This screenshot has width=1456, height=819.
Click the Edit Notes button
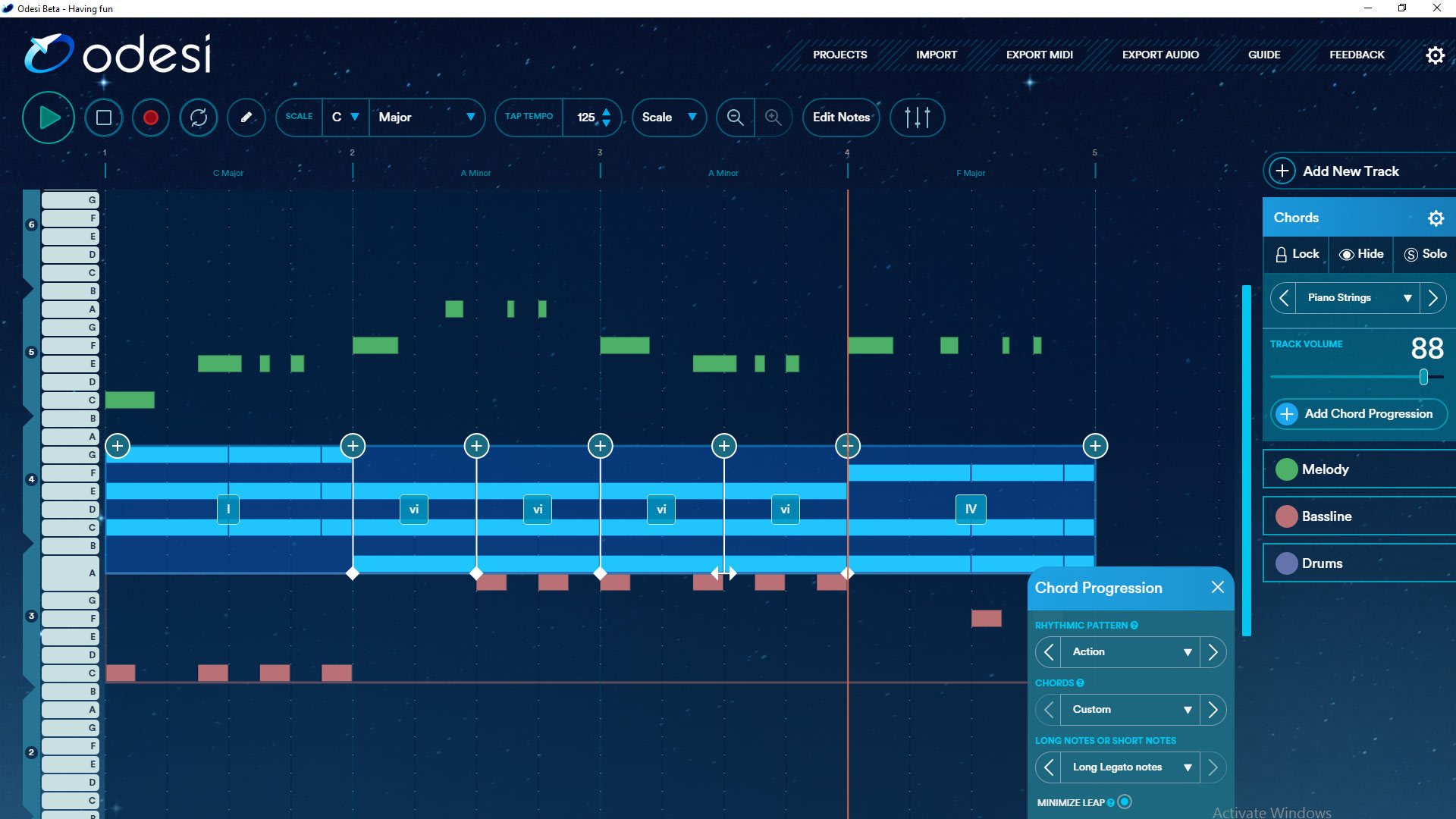[x=841, y=118]
